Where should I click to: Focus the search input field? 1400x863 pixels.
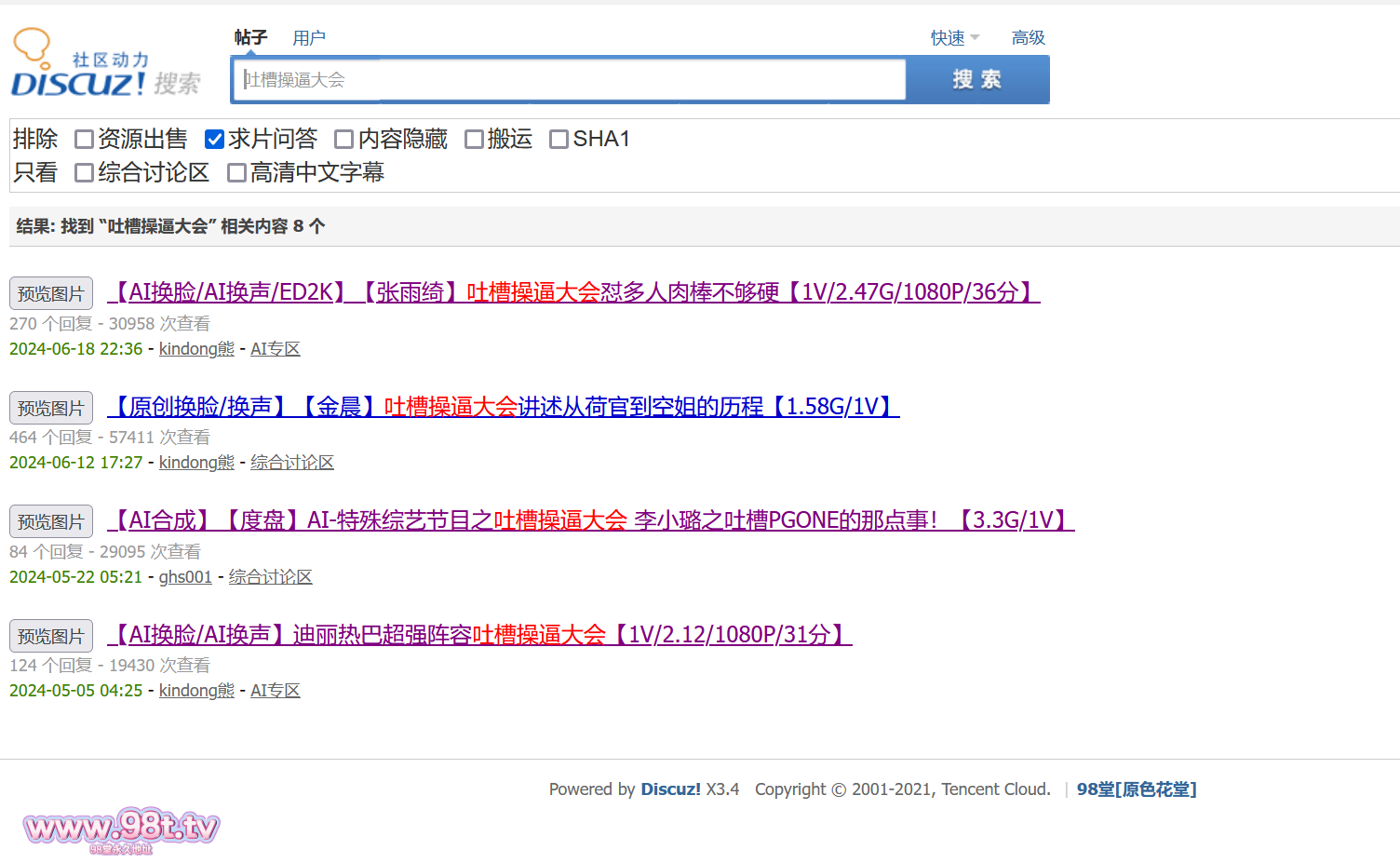click(571, 80)
